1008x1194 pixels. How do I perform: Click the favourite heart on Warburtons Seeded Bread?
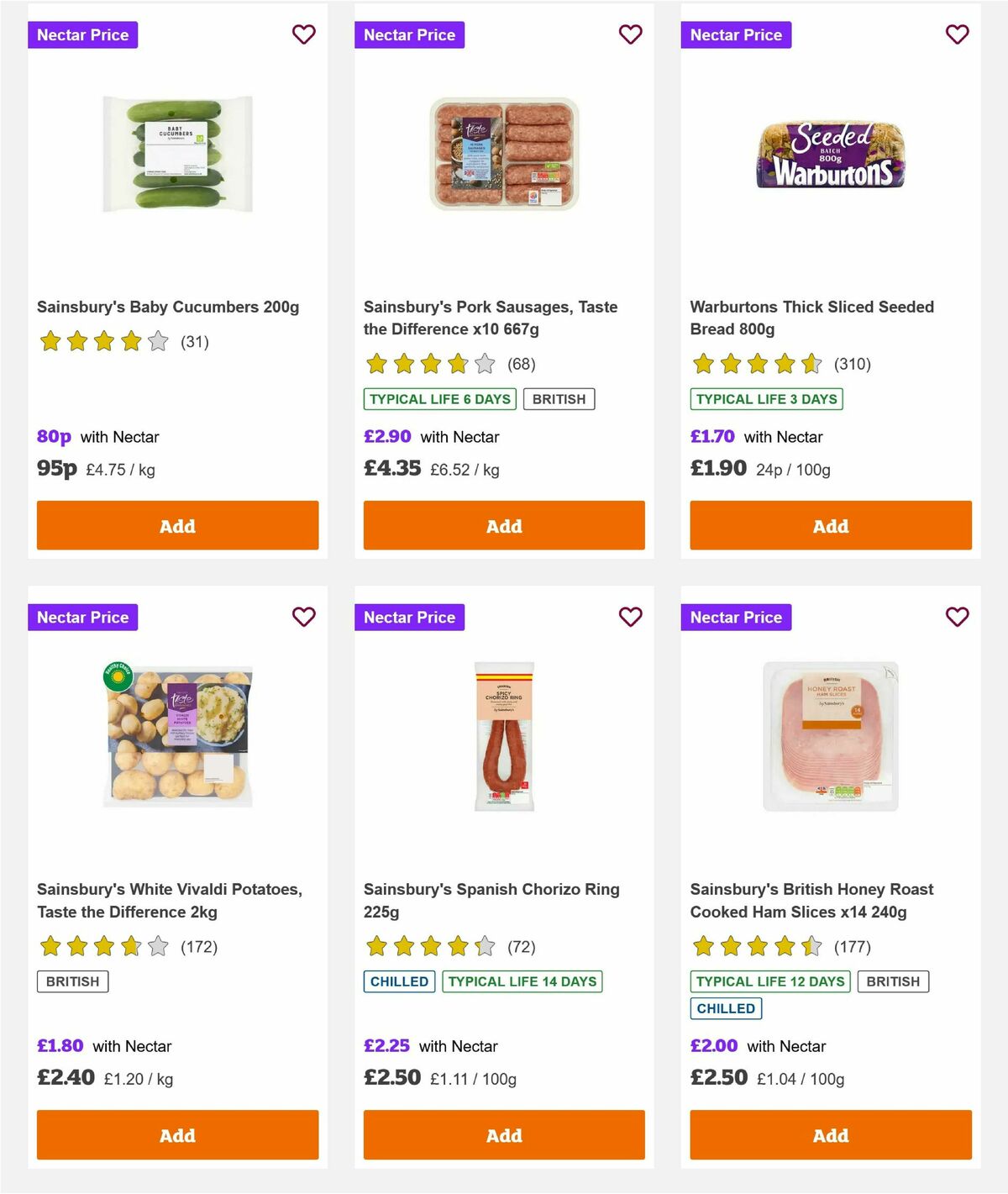tap(957, 34)
